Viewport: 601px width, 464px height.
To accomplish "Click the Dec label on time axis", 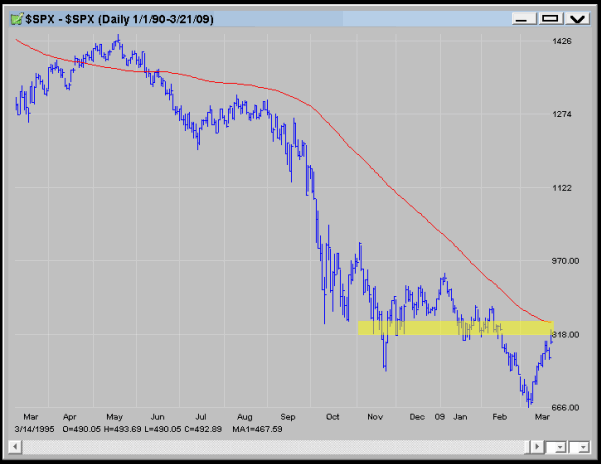I will 417,417.
